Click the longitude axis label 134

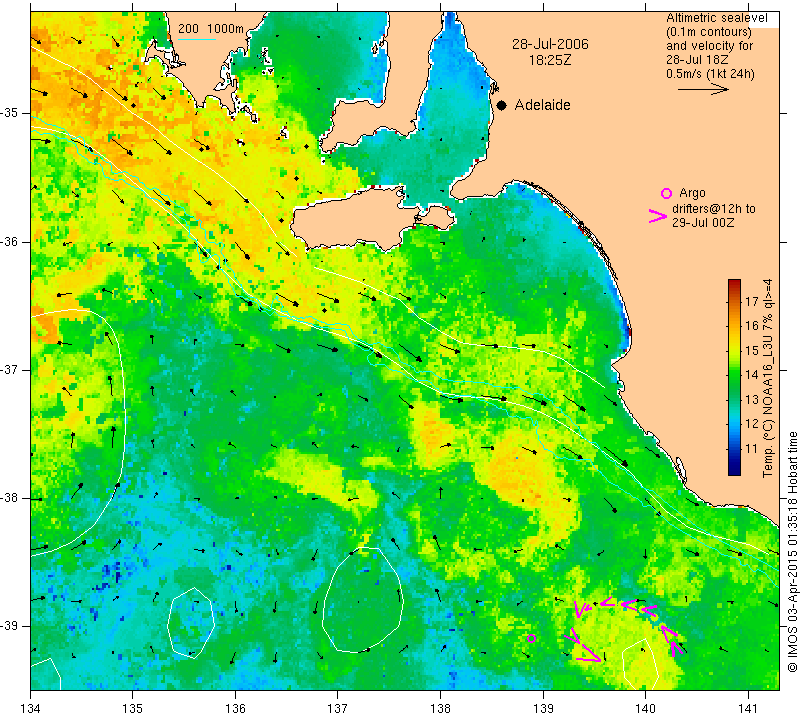point(31,709)
